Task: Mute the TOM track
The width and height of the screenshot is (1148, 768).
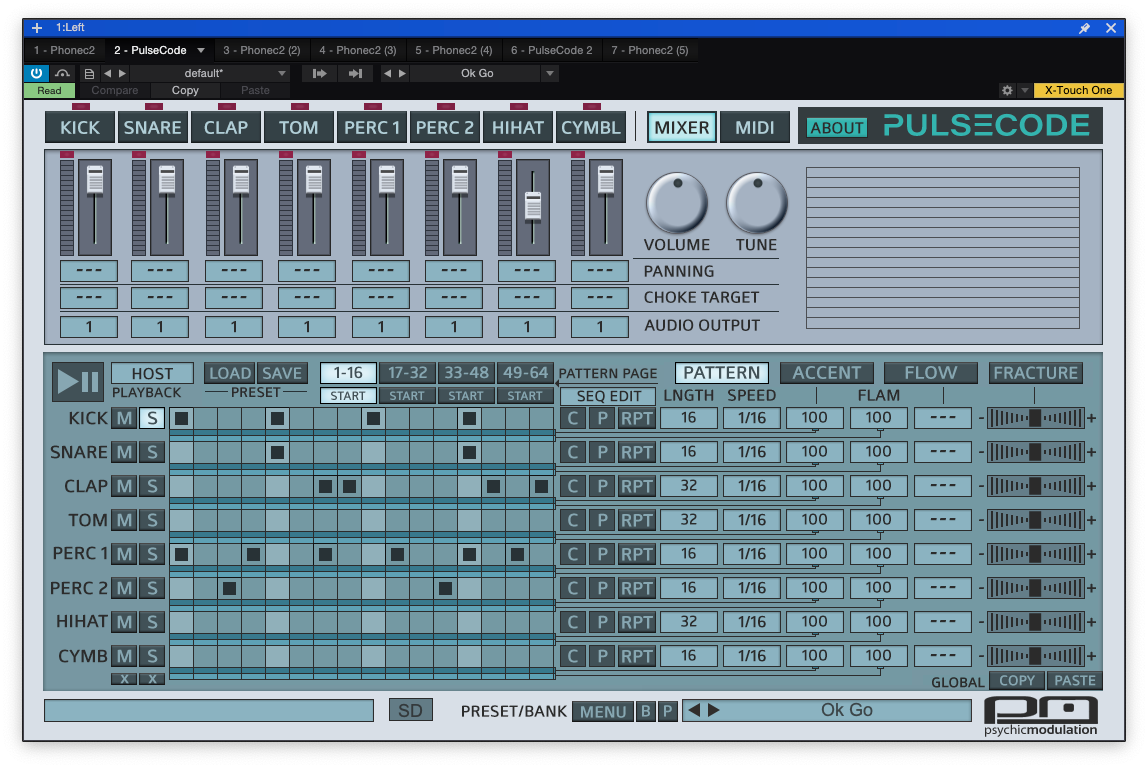Action: coord(124,521)
